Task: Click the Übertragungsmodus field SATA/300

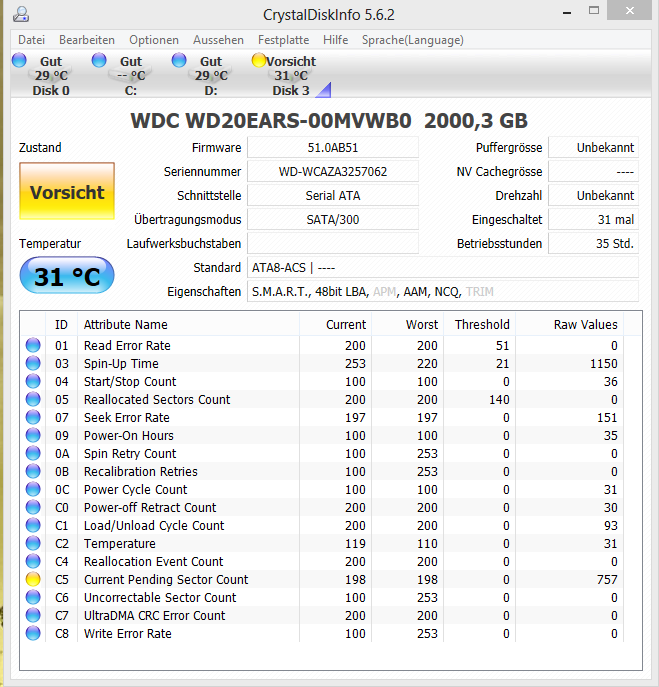Action: point(333,220)
